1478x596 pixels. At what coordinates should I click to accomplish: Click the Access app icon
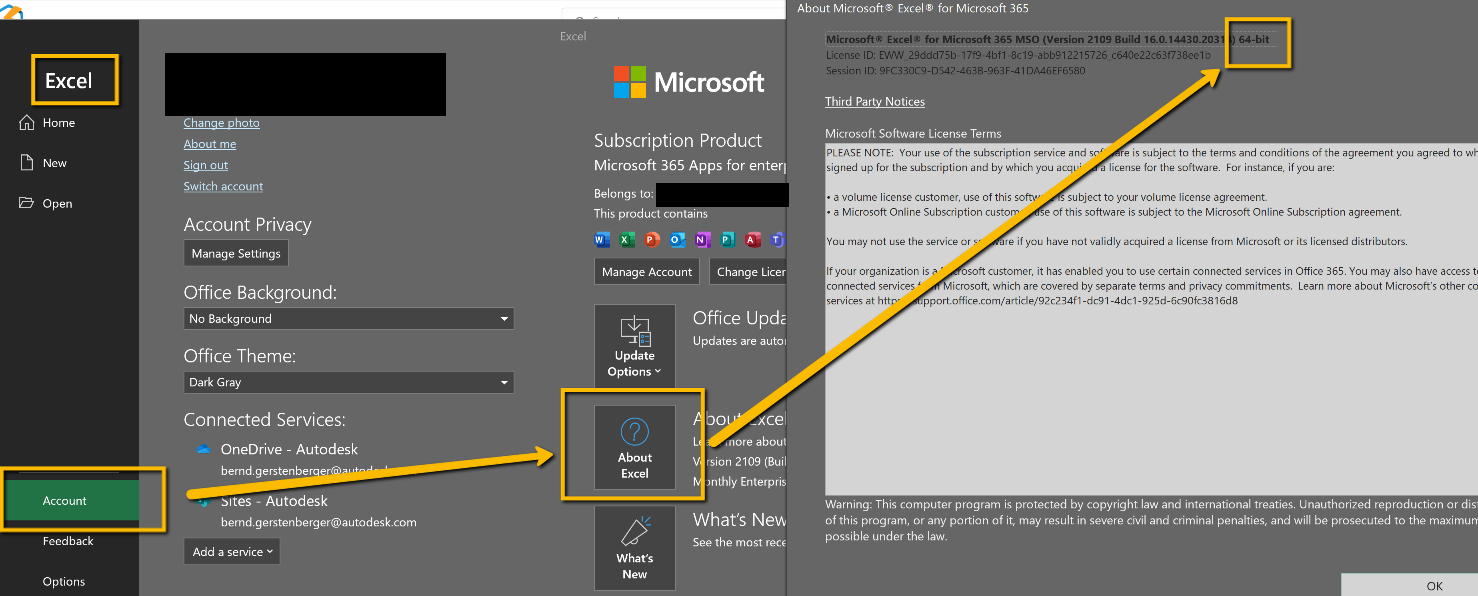[752, 240]
